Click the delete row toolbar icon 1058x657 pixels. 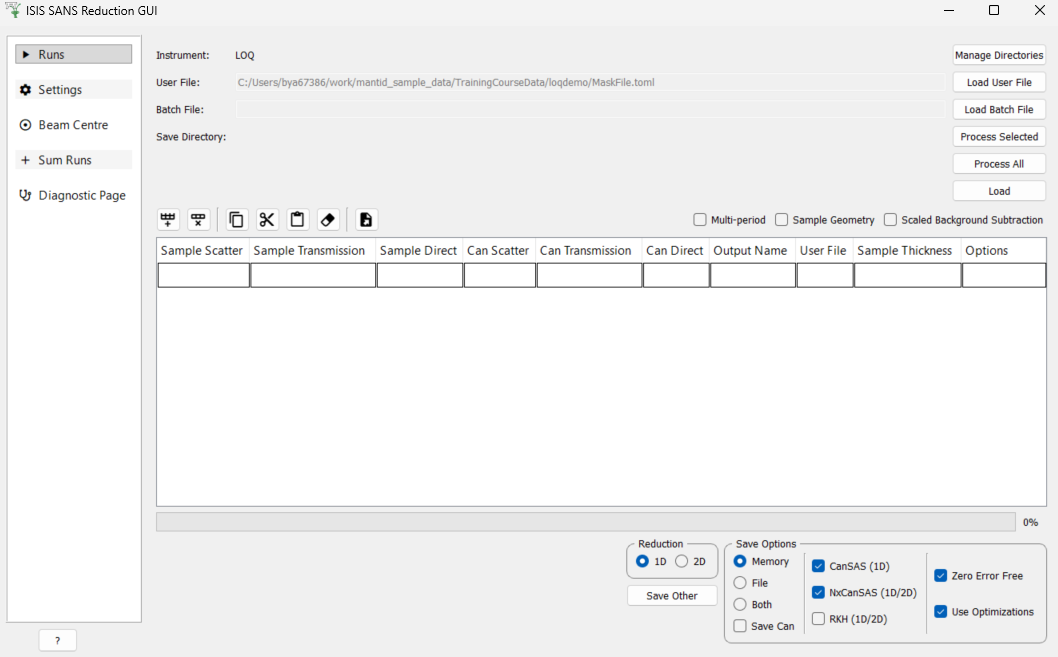click(198, 220)
